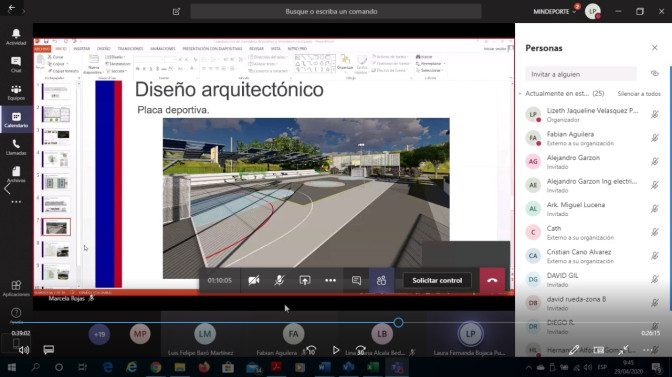Click the Invitar a alguien input field
Viewport: 672px width, 377px height.
[581, 74]
